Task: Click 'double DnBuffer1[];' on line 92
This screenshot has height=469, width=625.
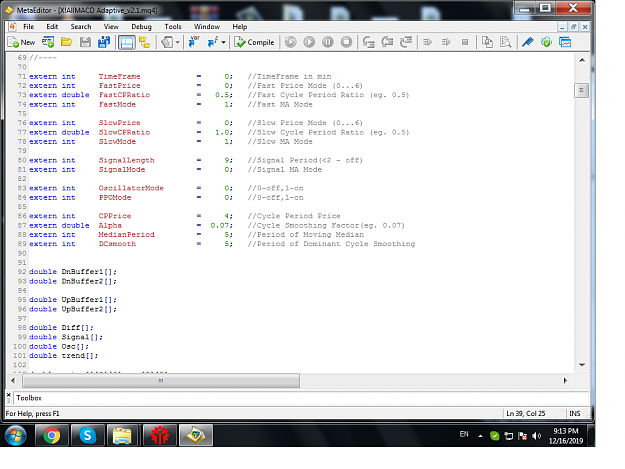Action: click(73, 272)
